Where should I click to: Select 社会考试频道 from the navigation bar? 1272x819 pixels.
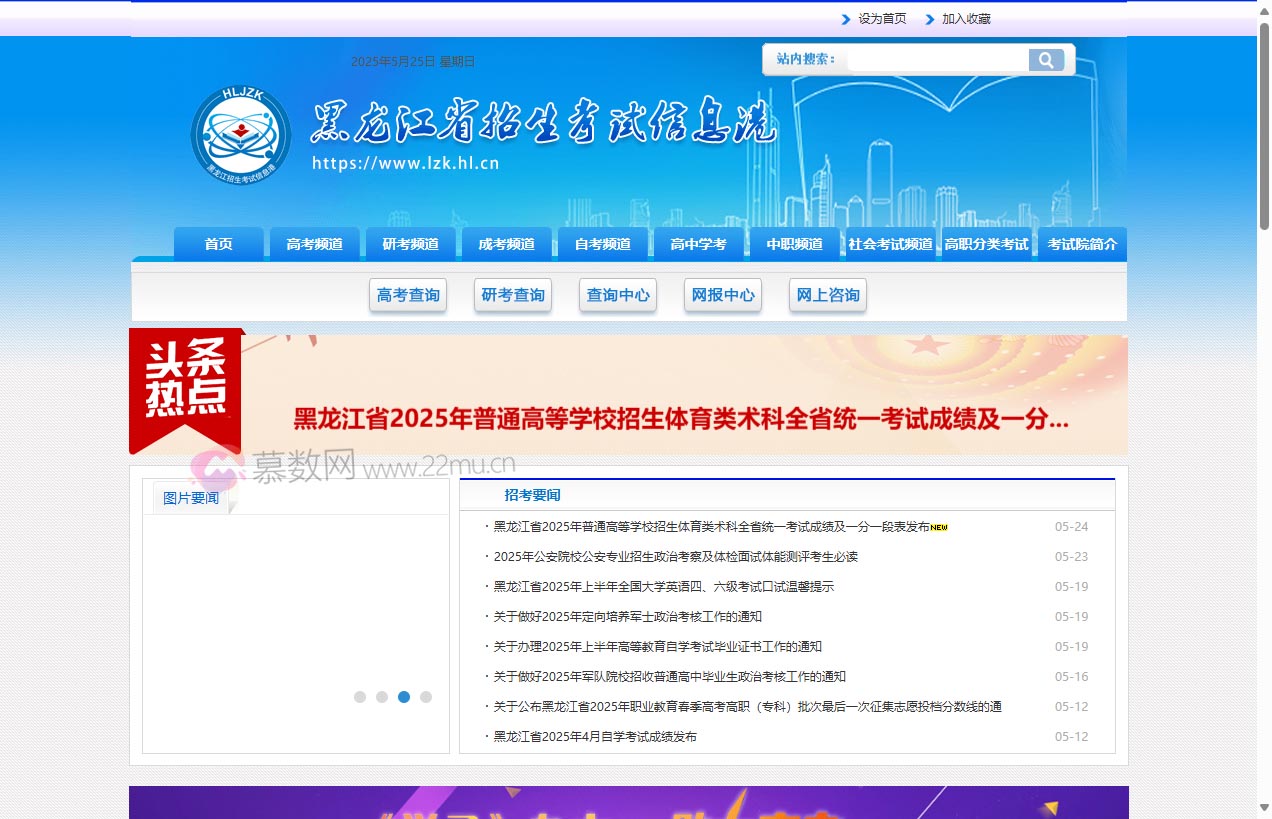click(x=890, y=243)
